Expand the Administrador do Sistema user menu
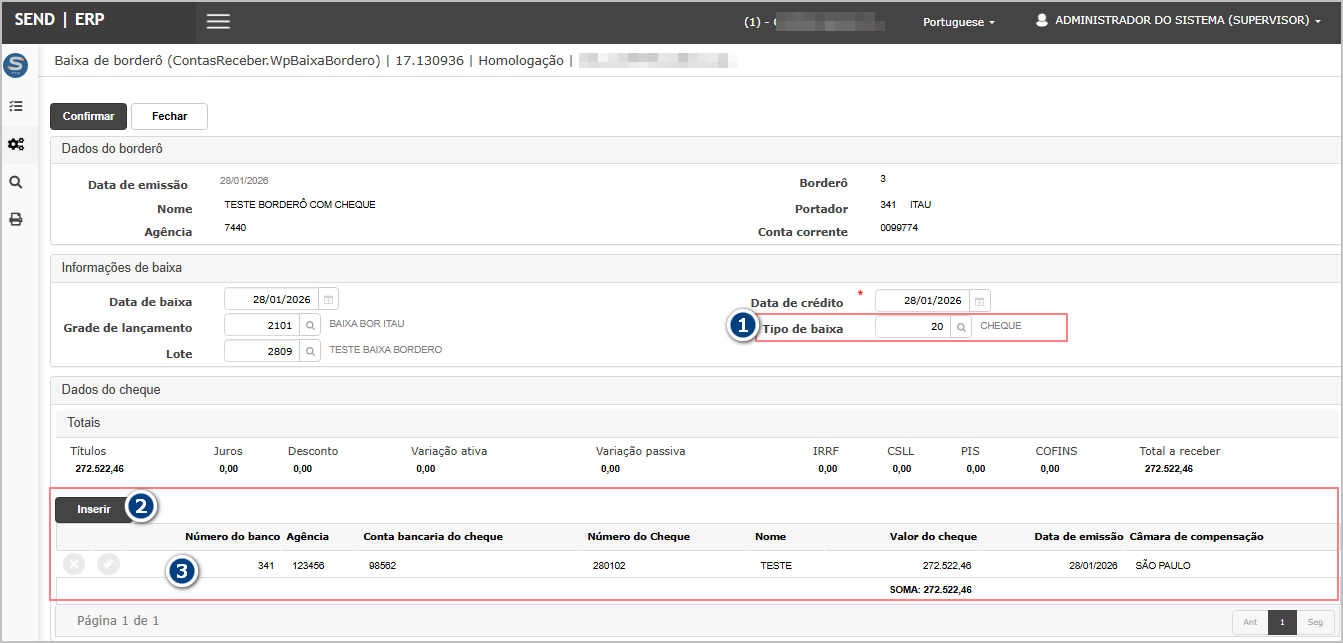 tap(1178, 21)
